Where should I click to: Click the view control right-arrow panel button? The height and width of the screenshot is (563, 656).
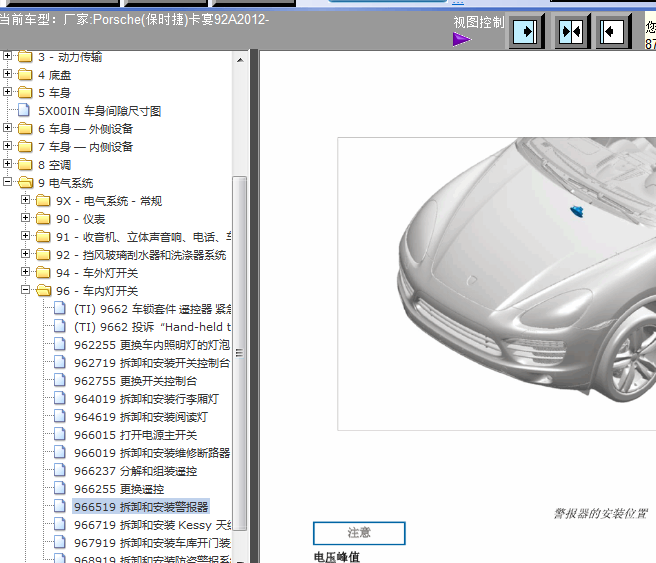pyautogui.click(x=526, y=31)
